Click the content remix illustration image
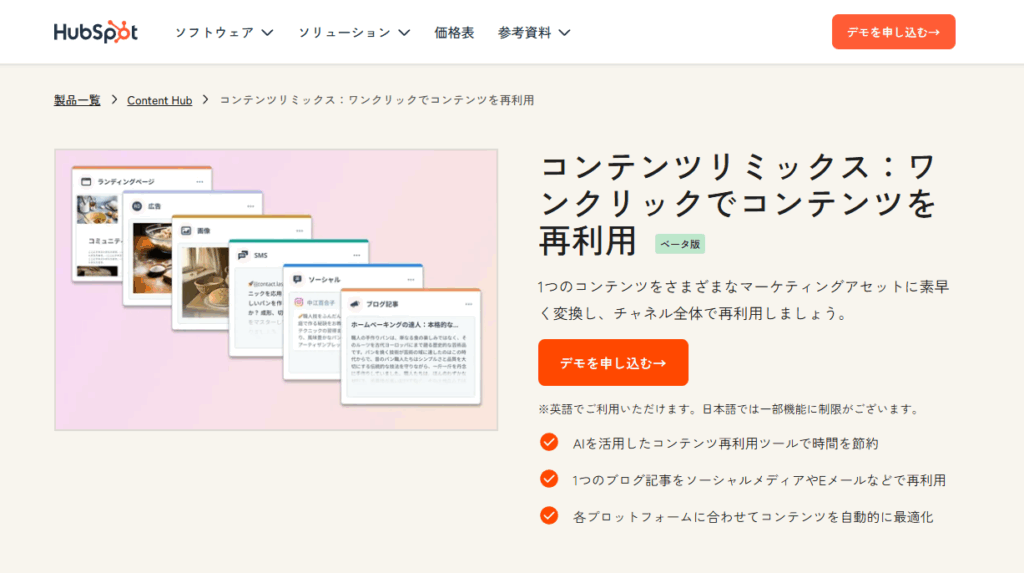This screenshot has height=573, width=1024. (276, 289)
